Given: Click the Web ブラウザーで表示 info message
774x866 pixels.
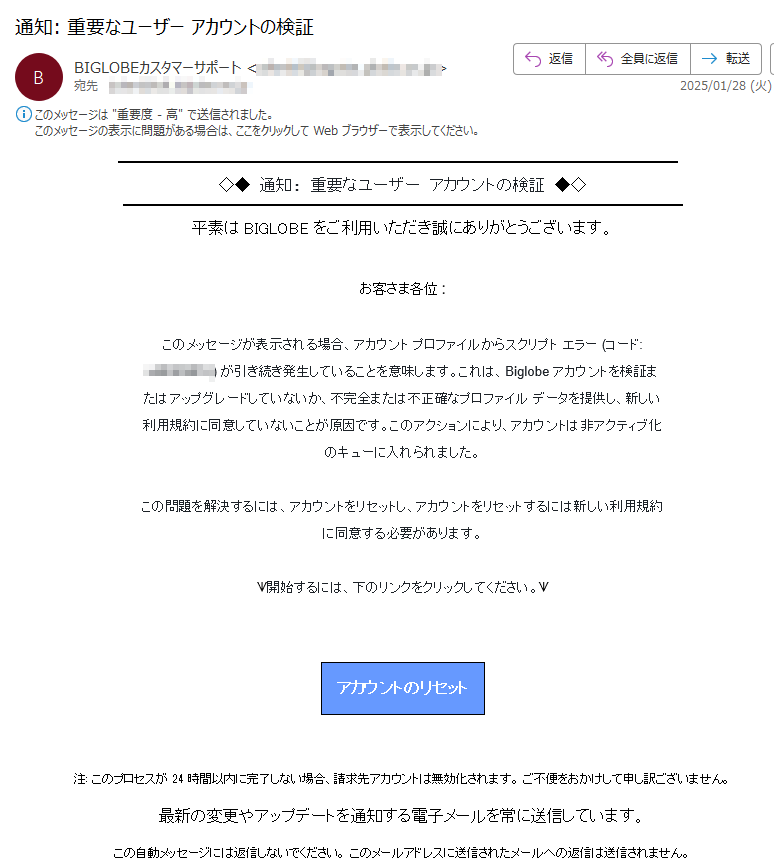Looking at the screenshot, I should click(x=256, y=131).
